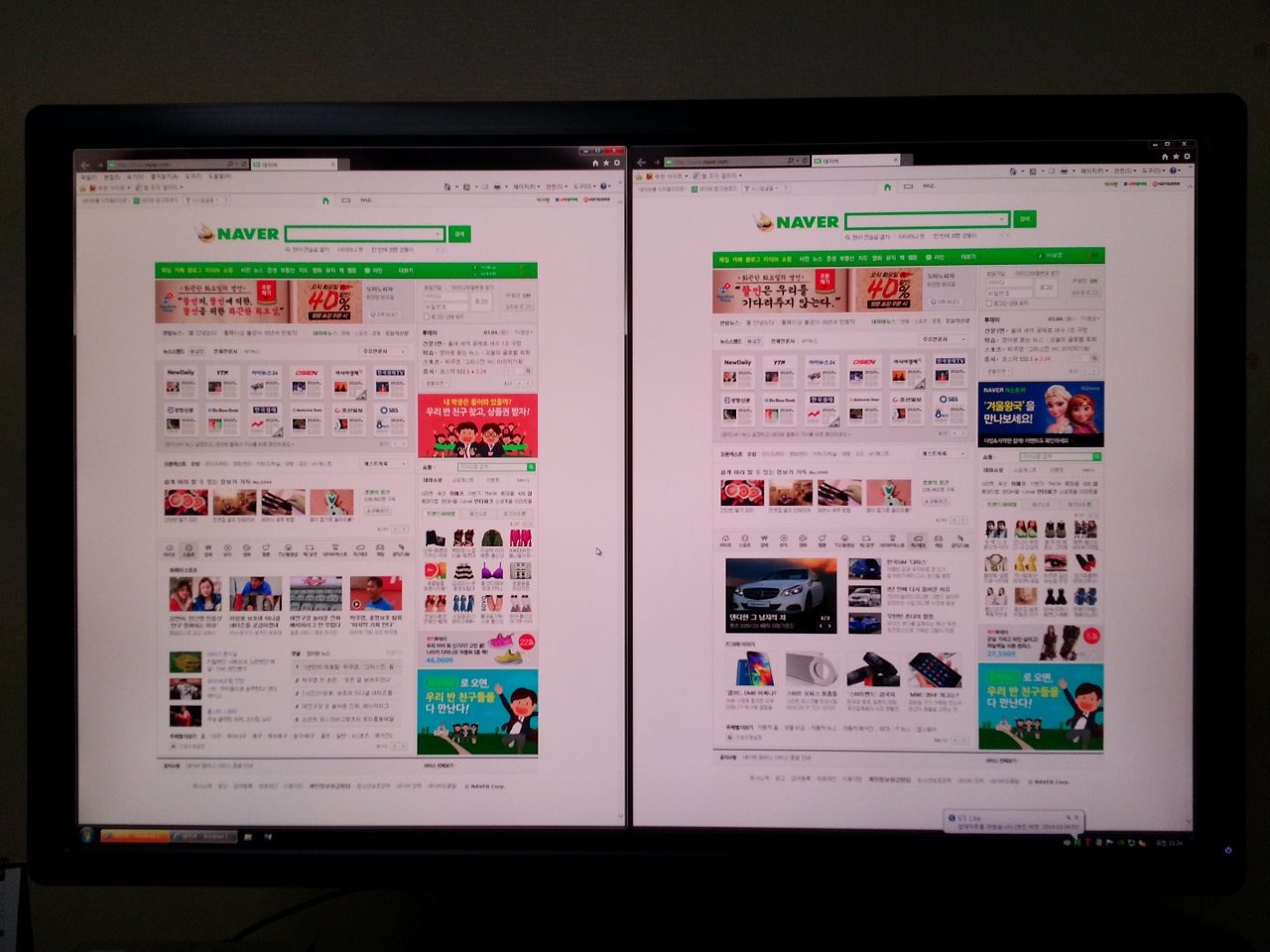Tick the stay-logged-in checkbox in the right Naver login box
The height and width of the screenshot is (952, 1270).
click(988, 303)
